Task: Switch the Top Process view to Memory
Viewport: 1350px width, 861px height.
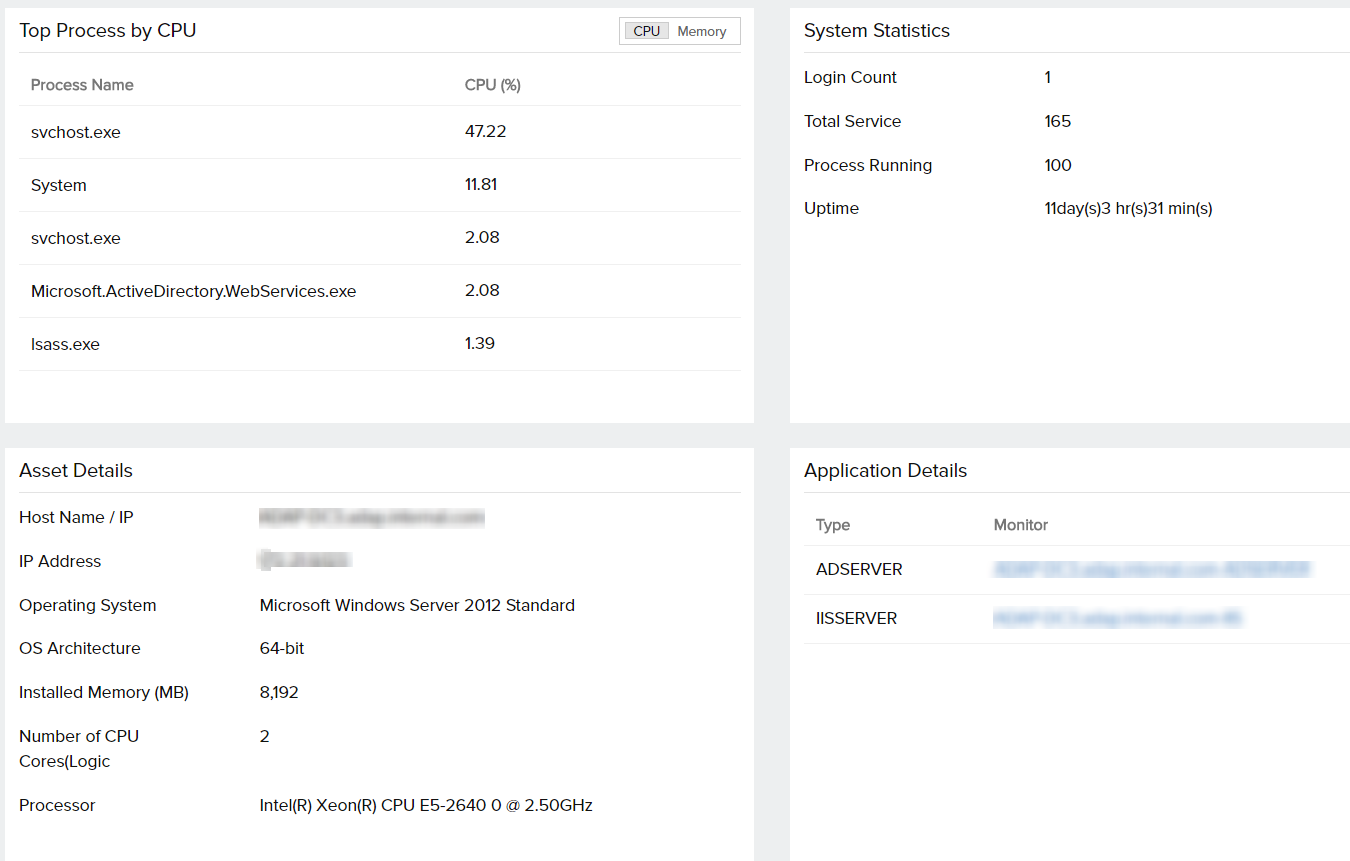Action: click(701, 31)
